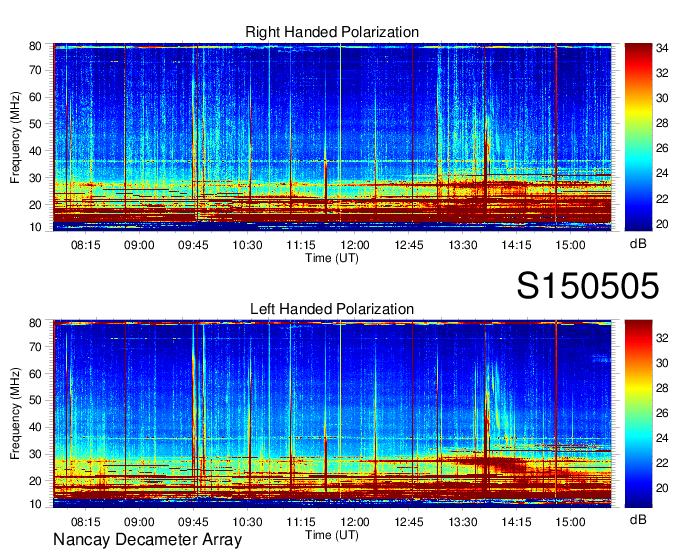Screen dimensions: 680x552
Task: Click the "Right Handed Polarization" title
Action: tap(332, 32)
